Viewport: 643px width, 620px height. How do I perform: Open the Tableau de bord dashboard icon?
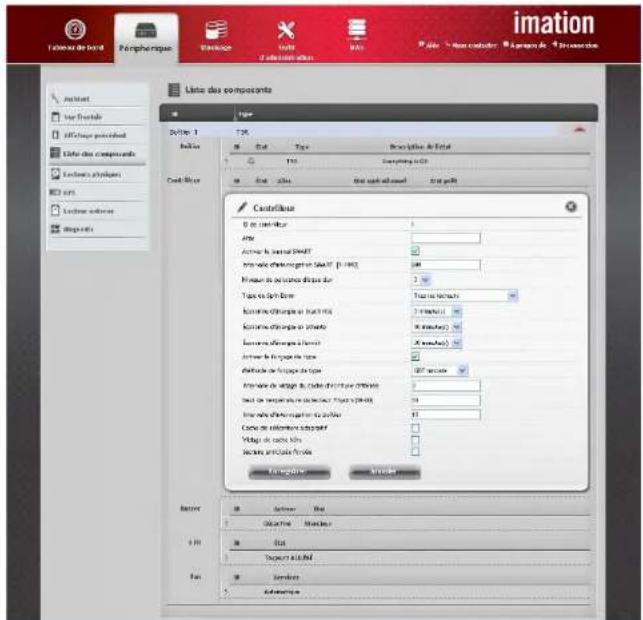tap(75, 29)
